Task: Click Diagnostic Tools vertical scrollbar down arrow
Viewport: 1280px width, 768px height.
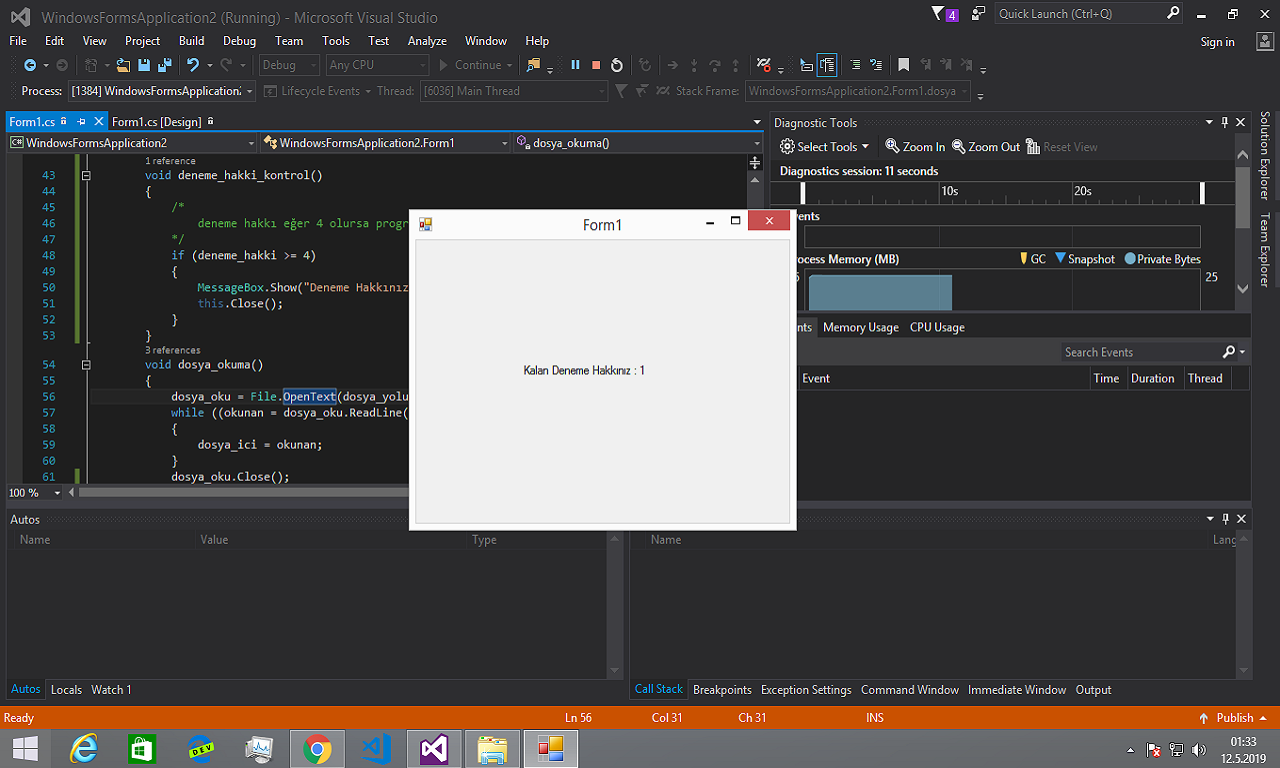Action: pos(1243,288)
